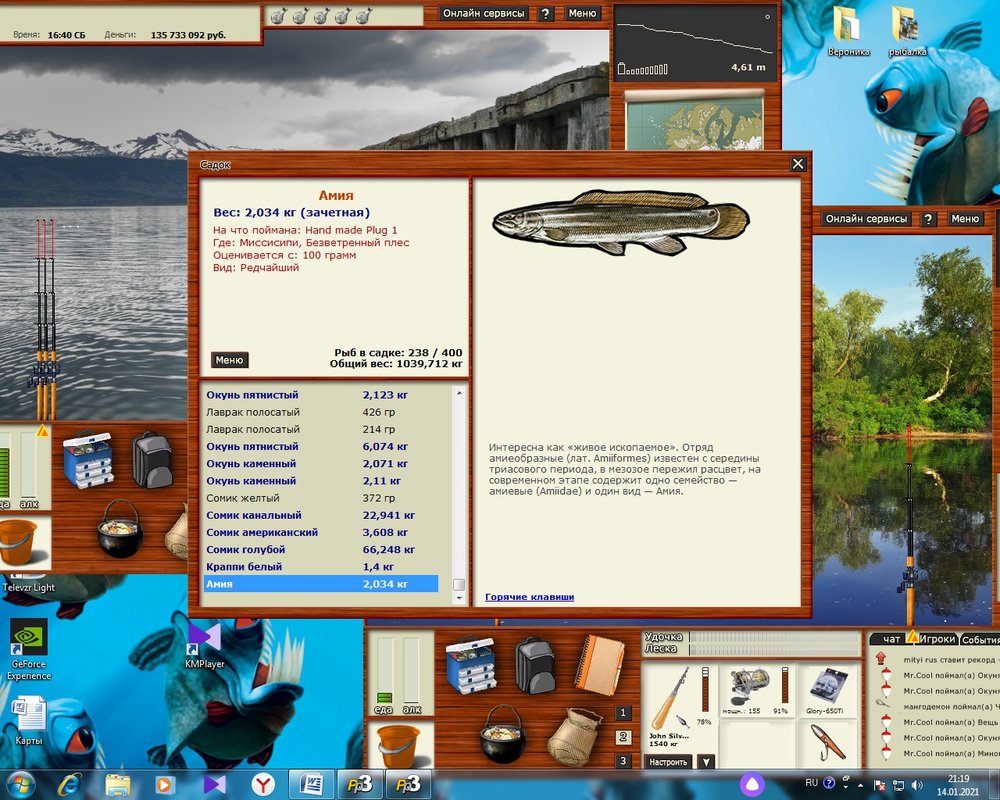Expand the arrow next to Настроить
This screenshot has width=1000, height=800.
tap(706, 761)
